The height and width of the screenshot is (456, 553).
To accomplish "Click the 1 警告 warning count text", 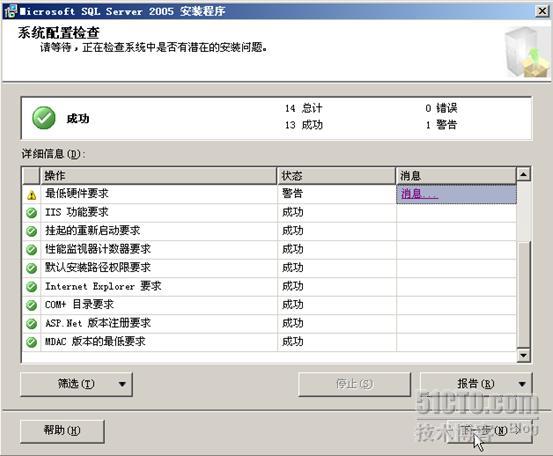I will 441,125.
